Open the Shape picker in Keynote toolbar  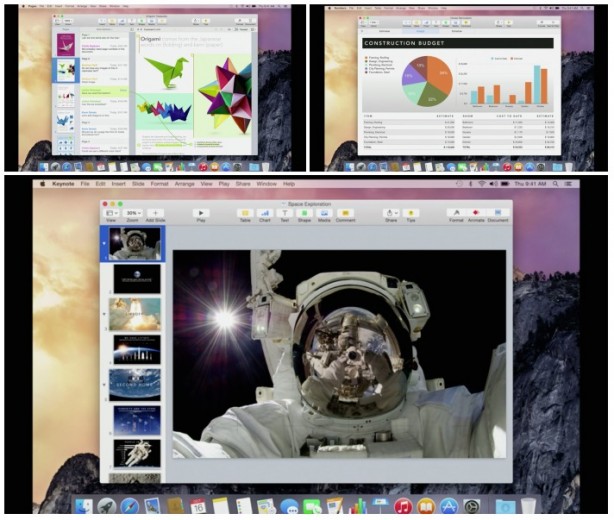click(x=304, y=213)
